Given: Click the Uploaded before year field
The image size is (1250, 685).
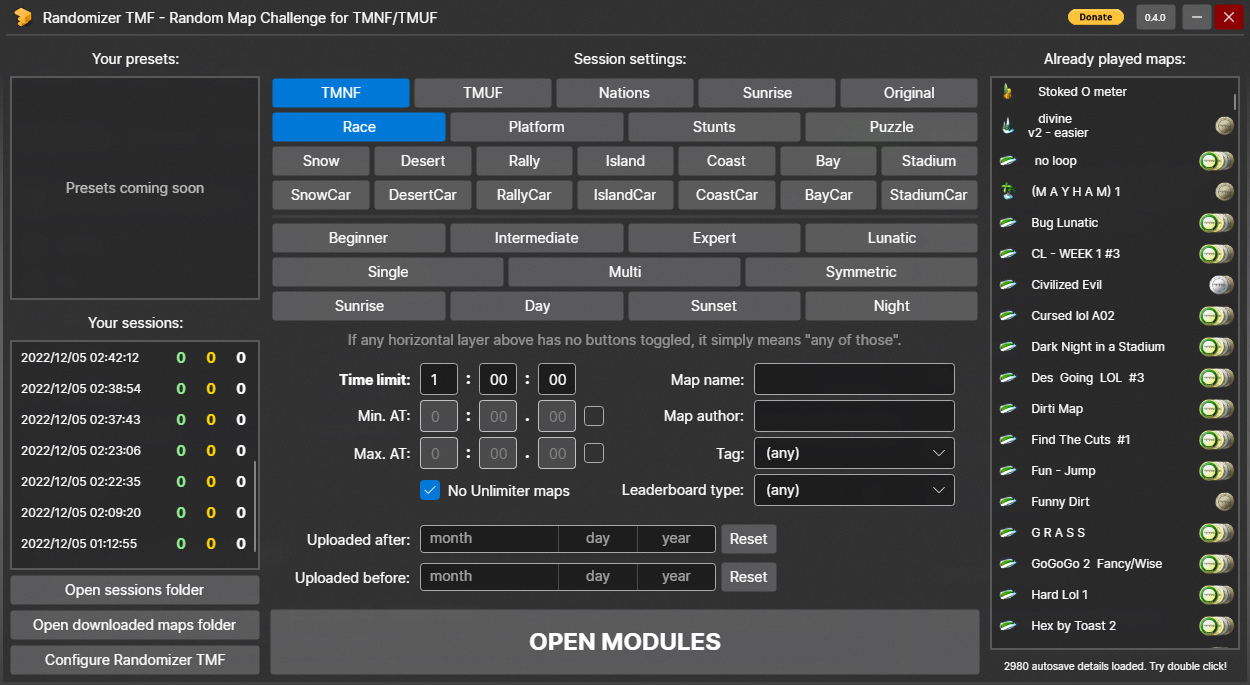Looking at the screenshot, I should (676, 577).
